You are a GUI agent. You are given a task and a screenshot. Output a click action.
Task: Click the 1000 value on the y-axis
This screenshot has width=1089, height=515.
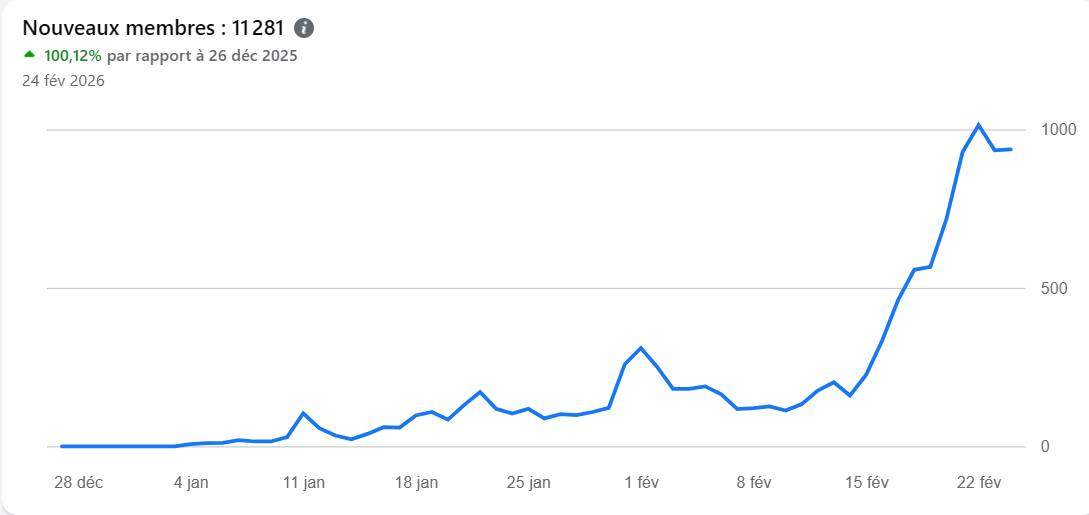point(1058,130)
